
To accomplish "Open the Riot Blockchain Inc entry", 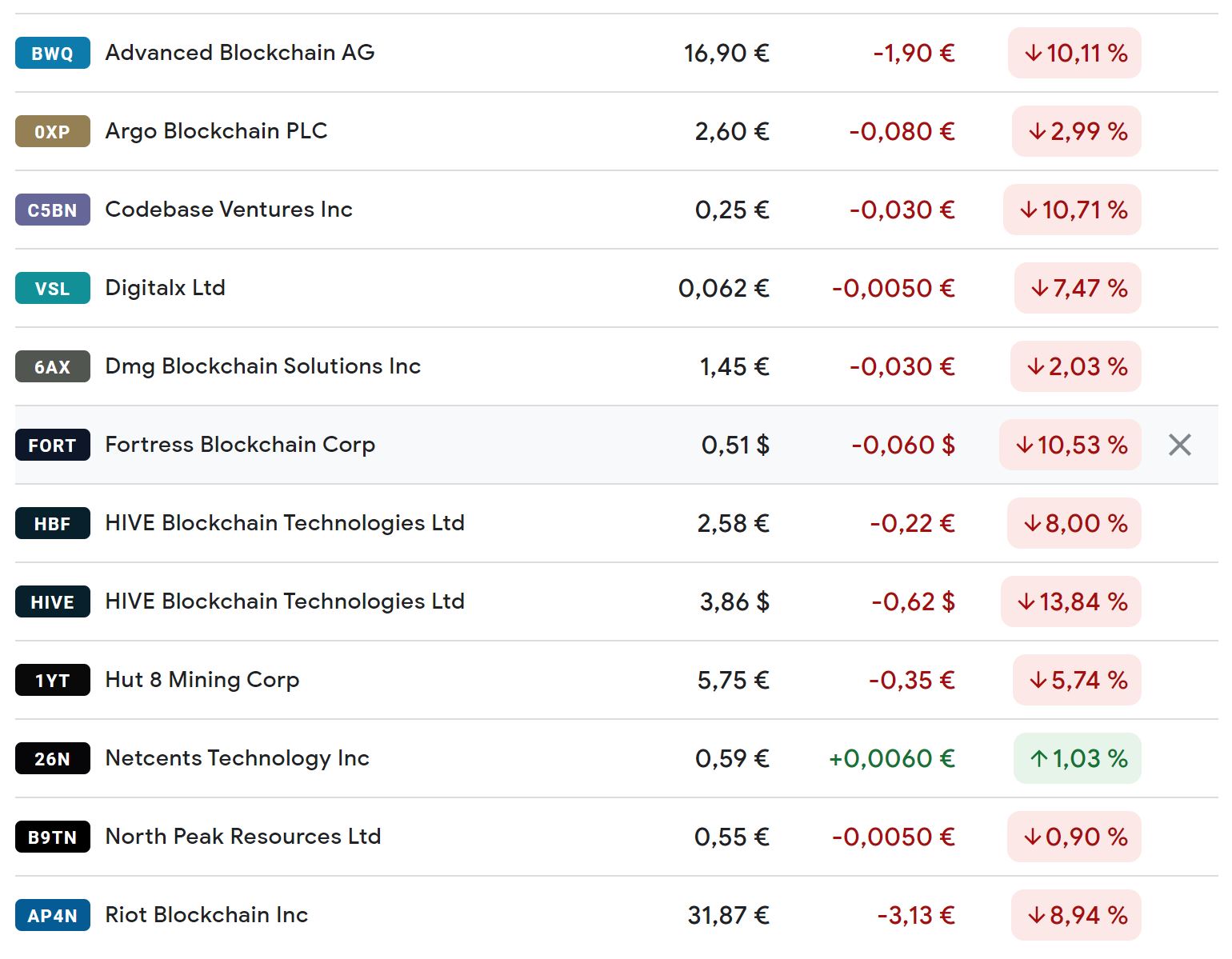I will tap(206, 915).
